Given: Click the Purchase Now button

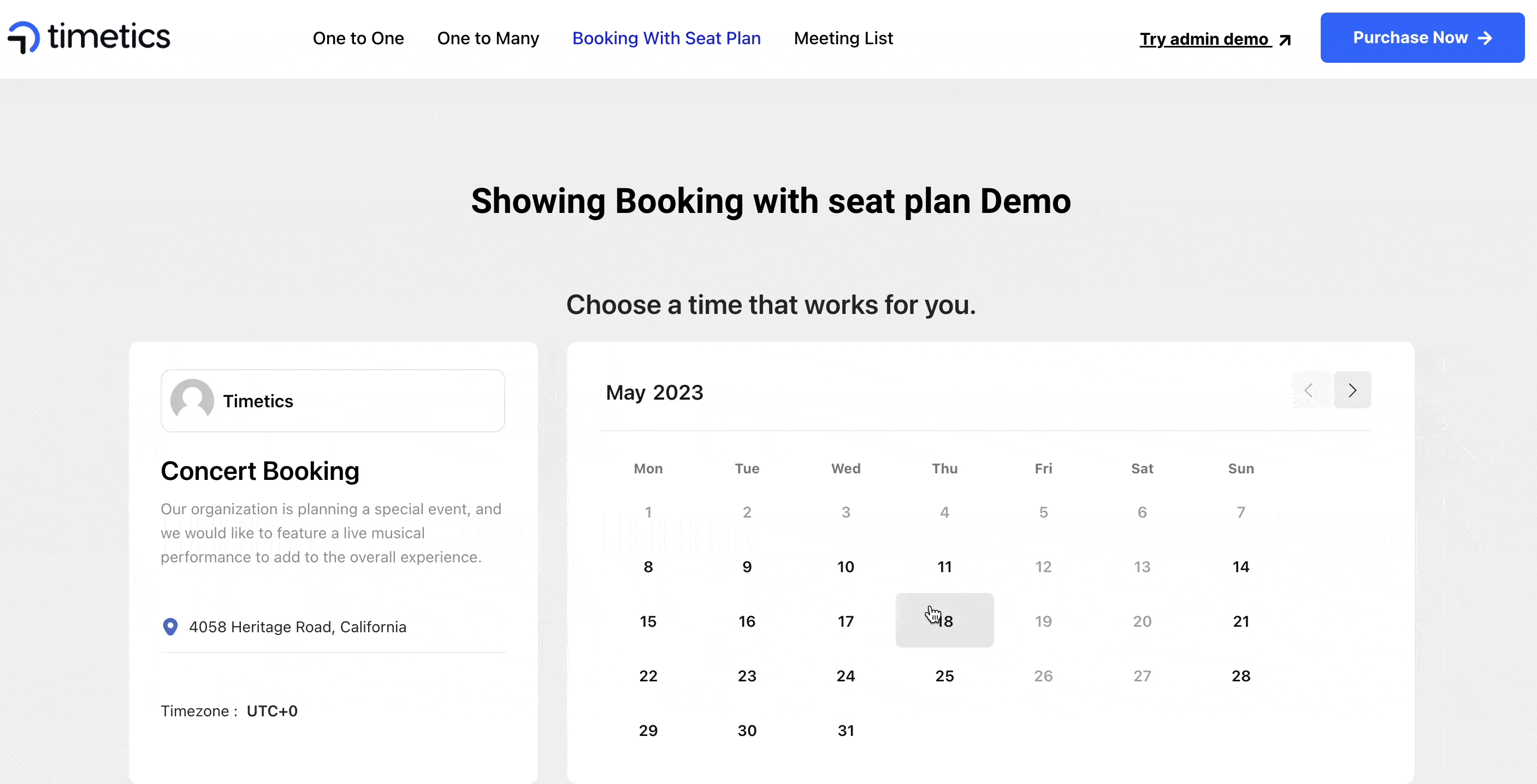Looking at the screenshot, I should click(x=1423, y=38).
